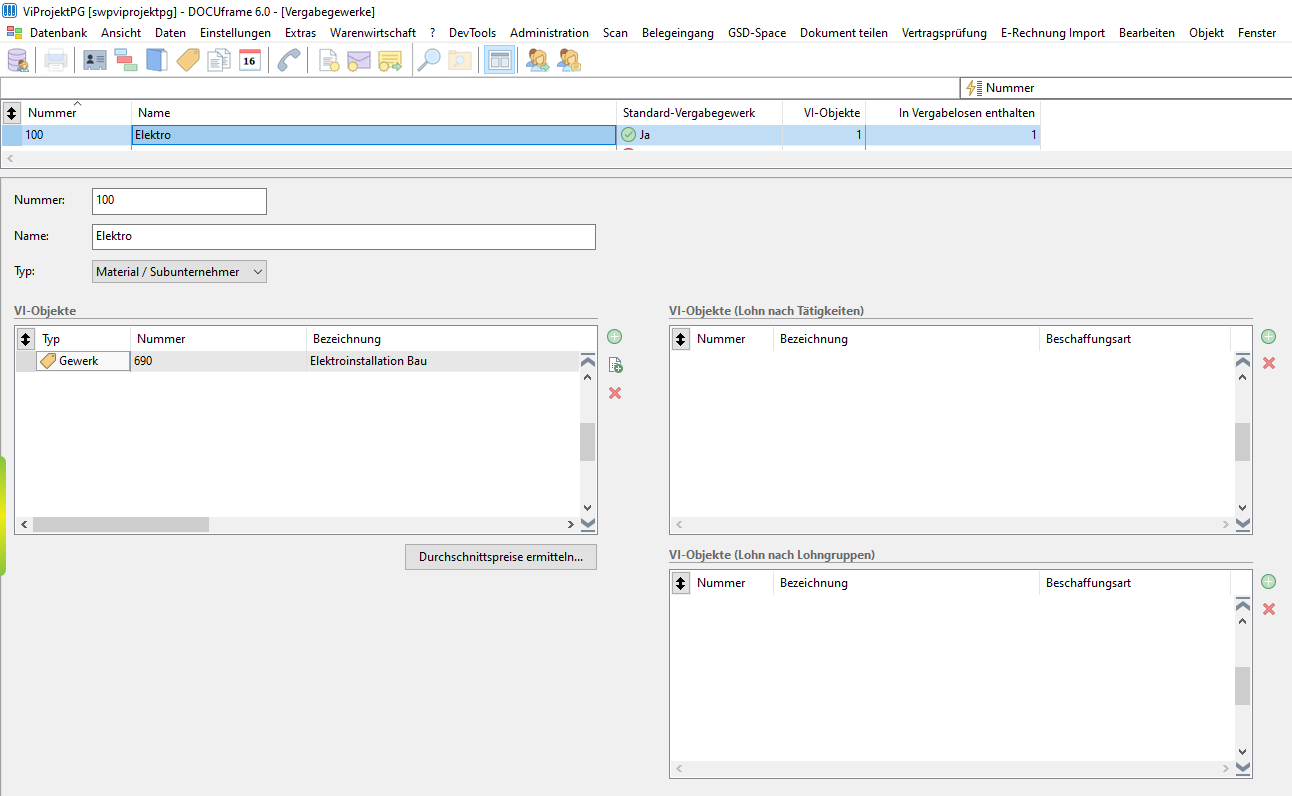Click the folder search toolbar icon
Screen dimensions: 1292x796
pos(459,60)
